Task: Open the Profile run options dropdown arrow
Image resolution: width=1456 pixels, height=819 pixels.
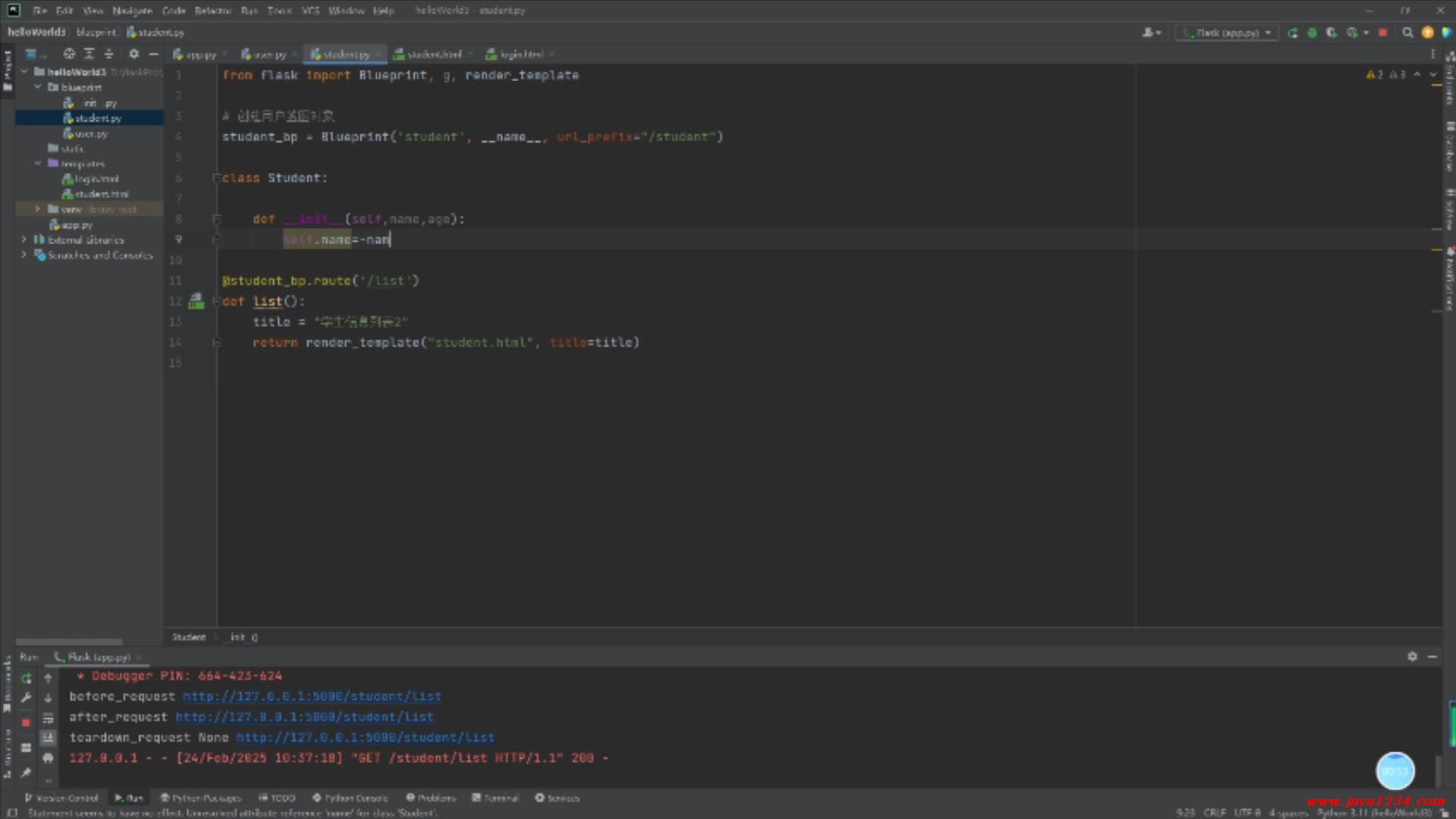Action: pyautogui.click(x=1366, y=33)
